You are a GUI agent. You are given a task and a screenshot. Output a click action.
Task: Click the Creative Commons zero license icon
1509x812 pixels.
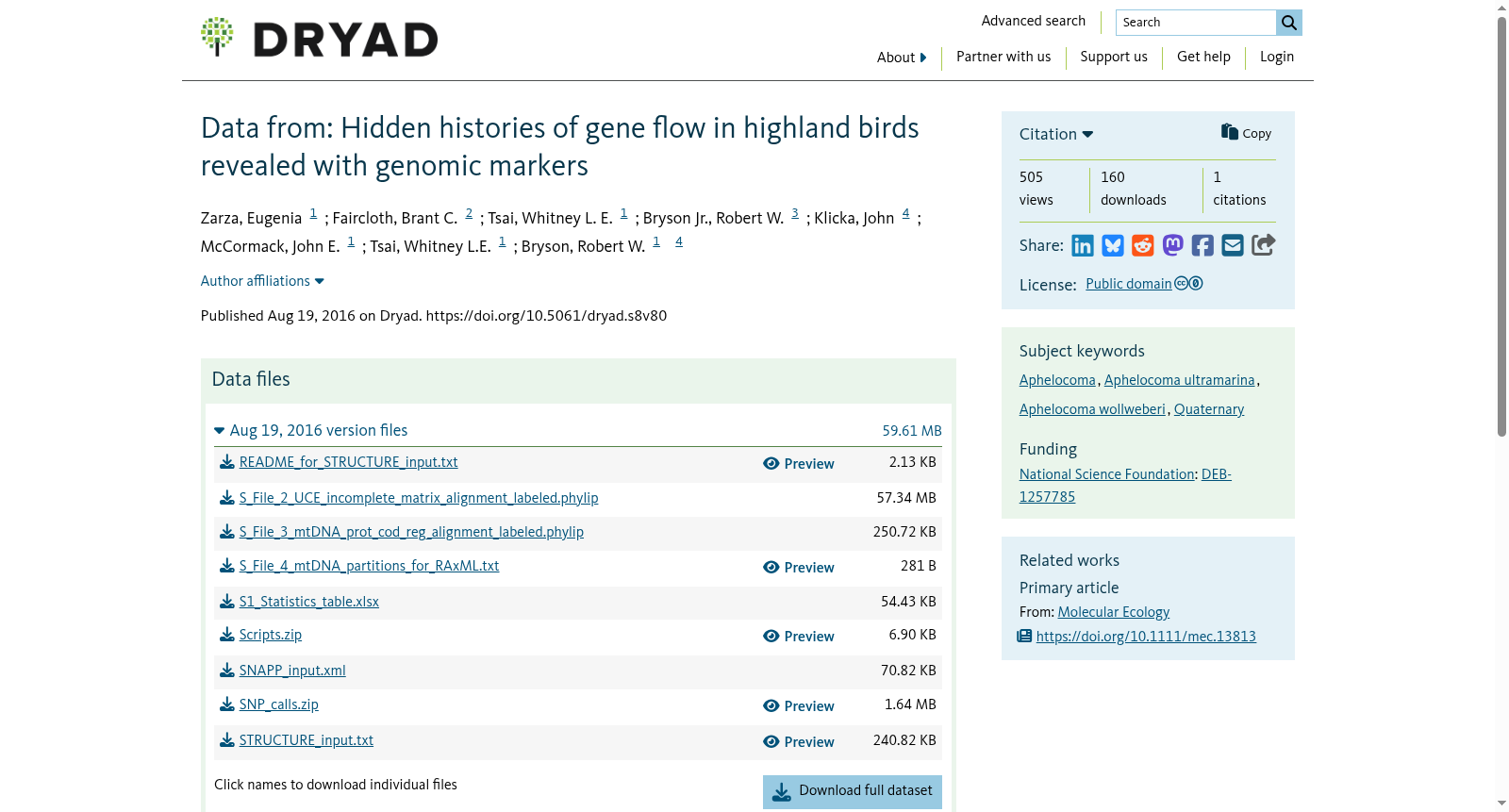1188,284
